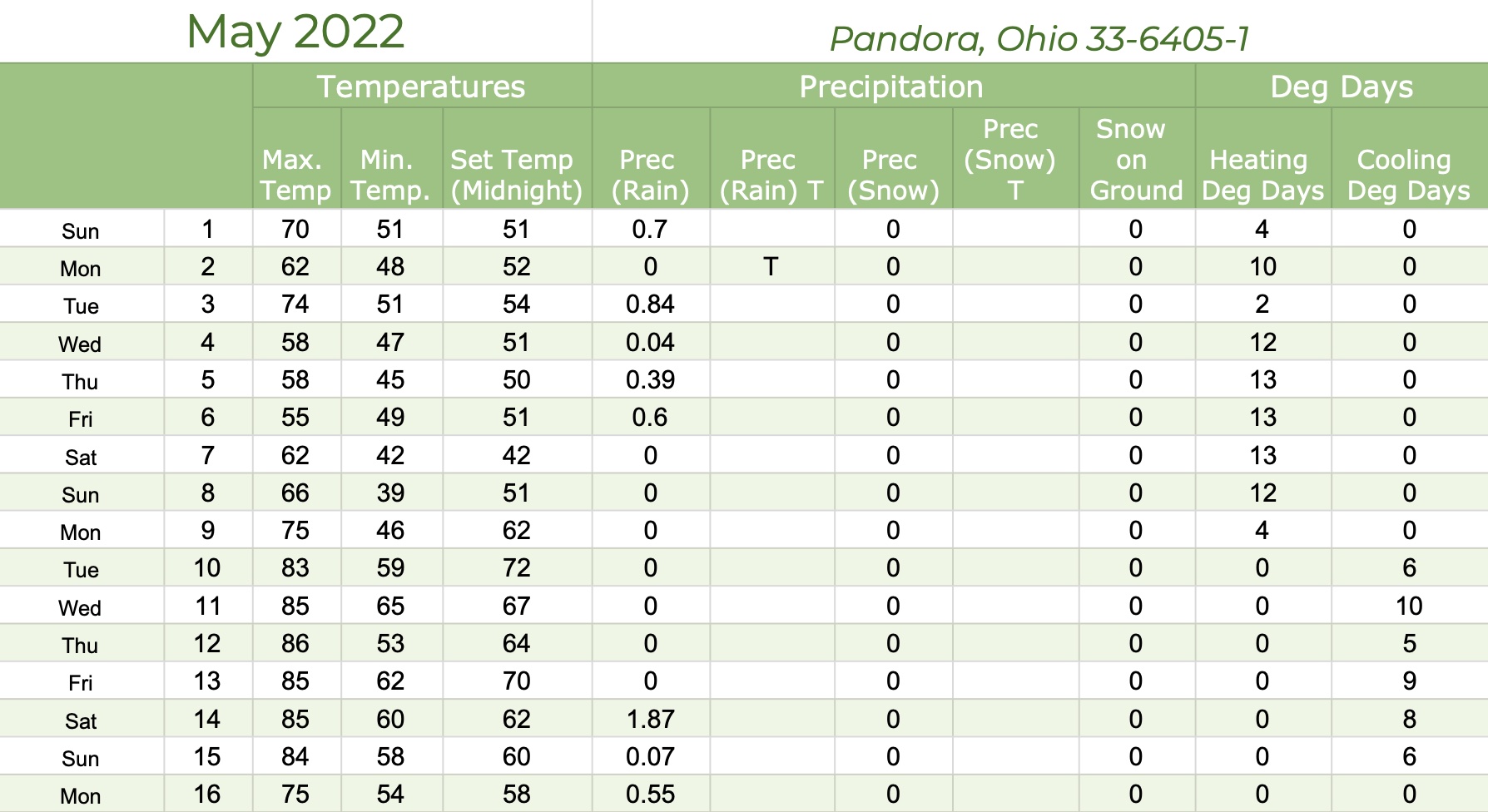
Task: Click the Pandora, Ohio 33-6405-1 heading
Action: tap(1039, 38)
